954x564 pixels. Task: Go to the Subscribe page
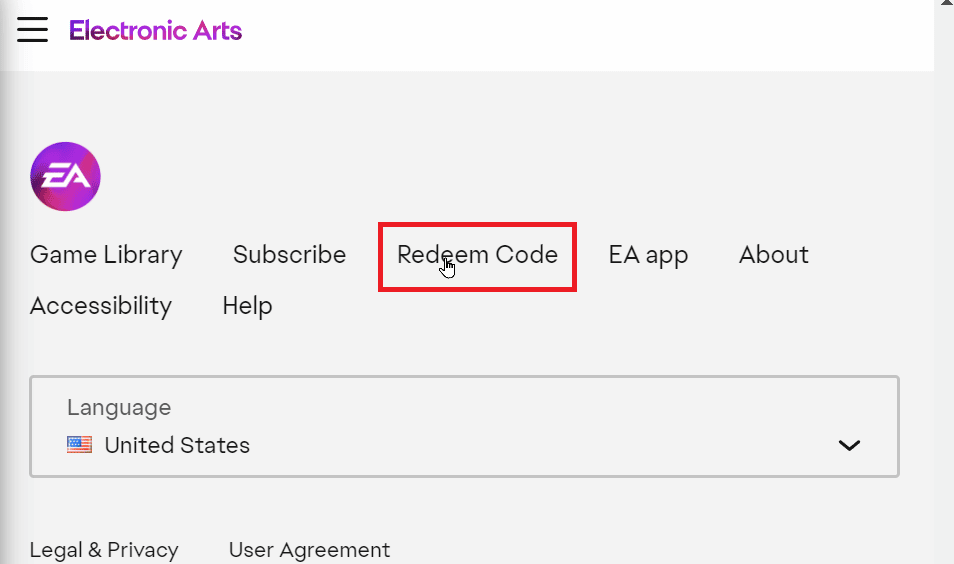click(x=289, y=254)
